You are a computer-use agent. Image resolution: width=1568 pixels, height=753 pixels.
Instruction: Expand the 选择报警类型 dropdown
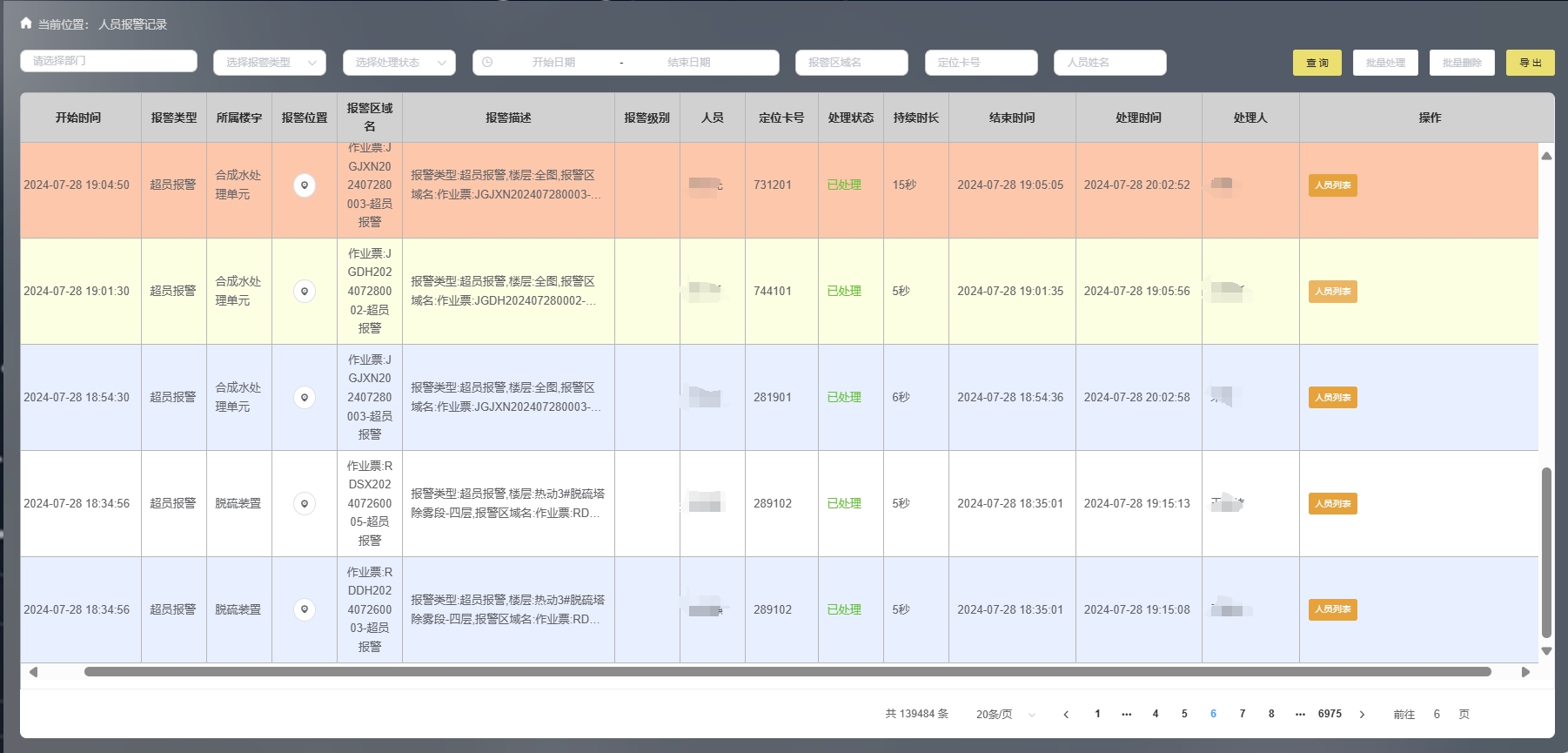269,63
